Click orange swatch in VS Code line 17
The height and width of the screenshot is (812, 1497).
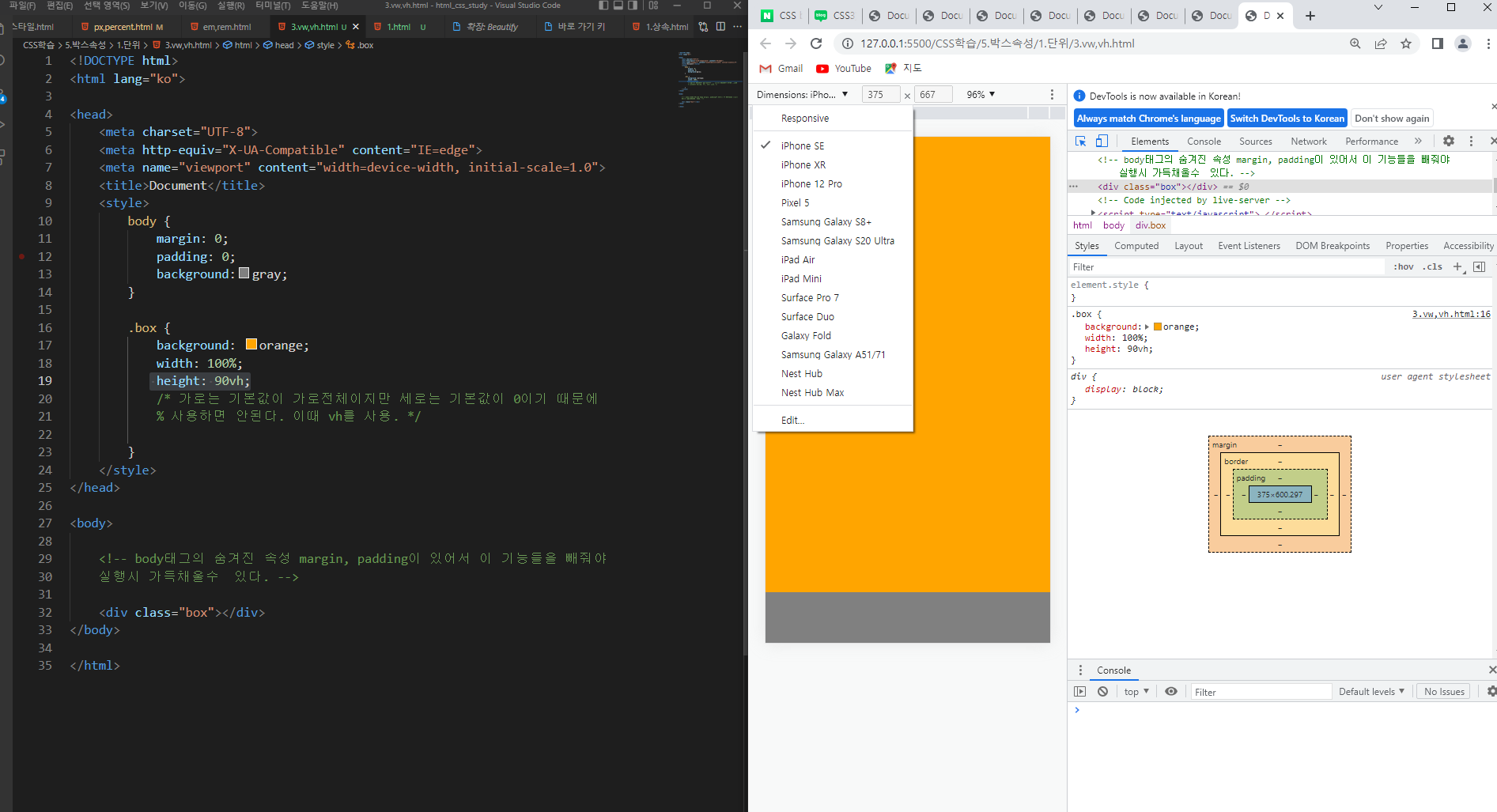[x=251, y=344]
